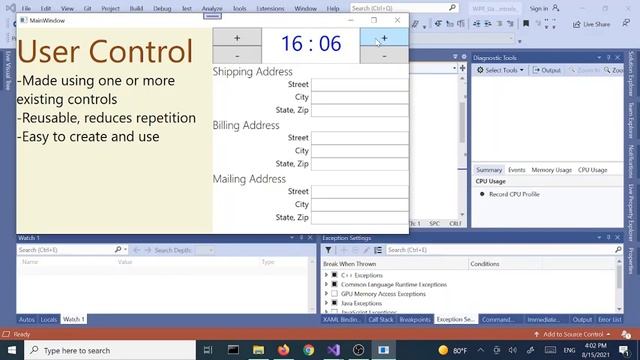Toggle the C++ Exceptions checkbox
The image size is (640, 360).
334,275
